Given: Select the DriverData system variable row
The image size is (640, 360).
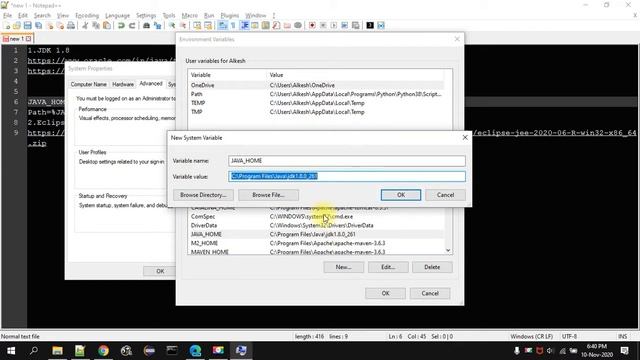Looking at the screenshot, I should (316, 225).
